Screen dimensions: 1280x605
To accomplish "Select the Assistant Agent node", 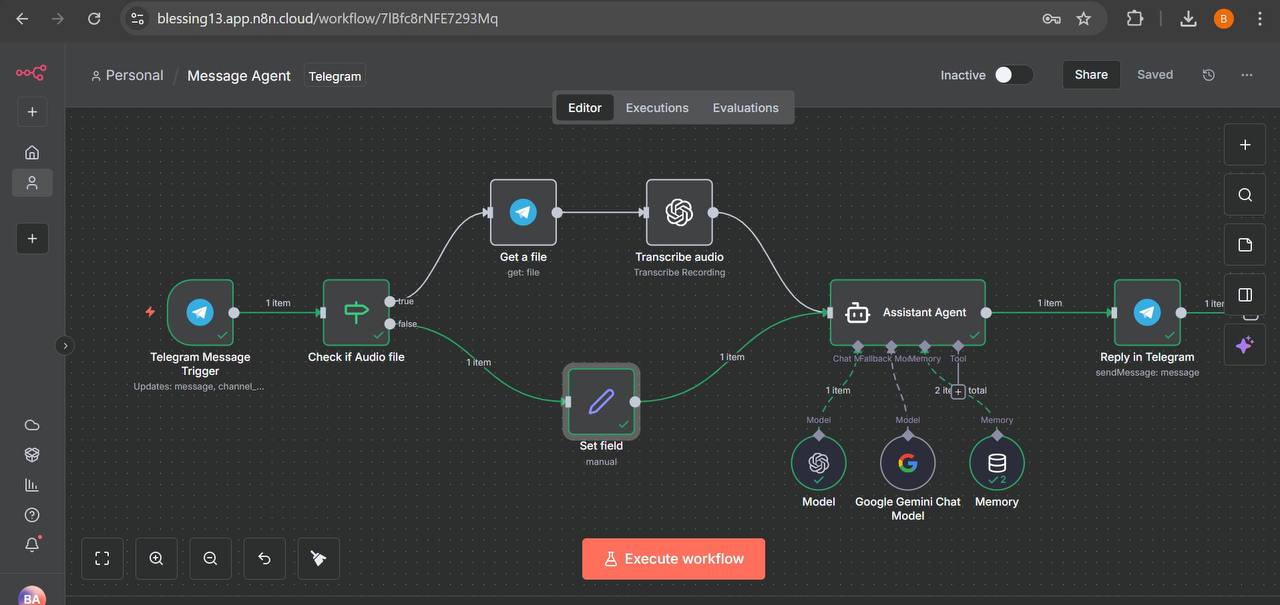I will pos(908,312).
